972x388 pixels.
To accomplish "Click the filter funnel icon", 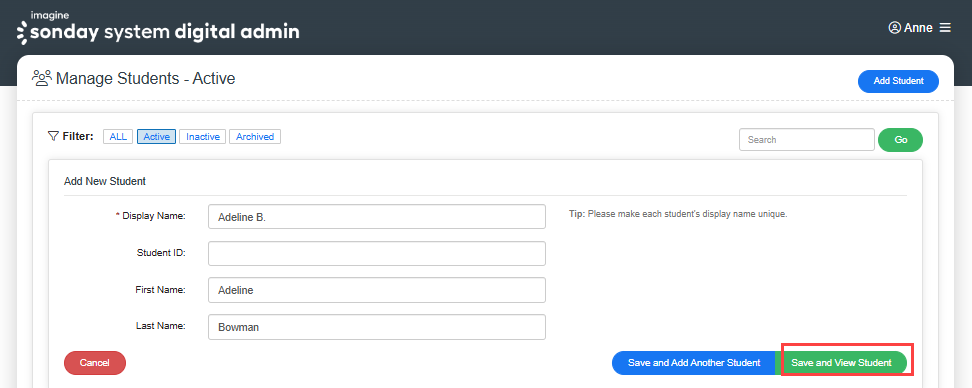I will (x=53, y=136).
